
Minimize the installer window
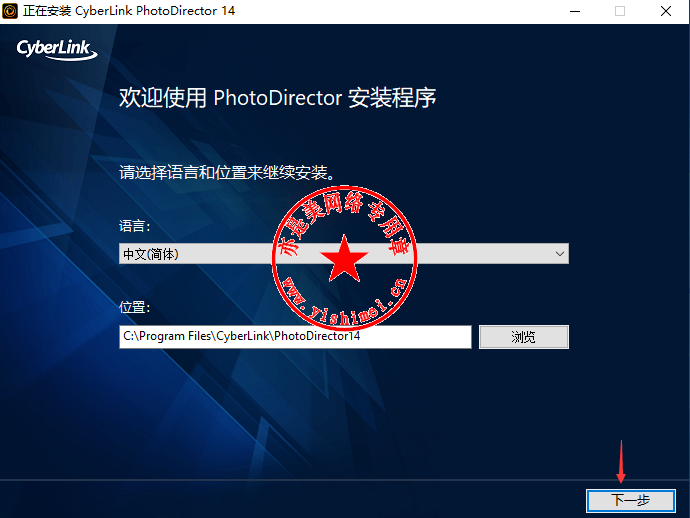[x=575, y=11]
